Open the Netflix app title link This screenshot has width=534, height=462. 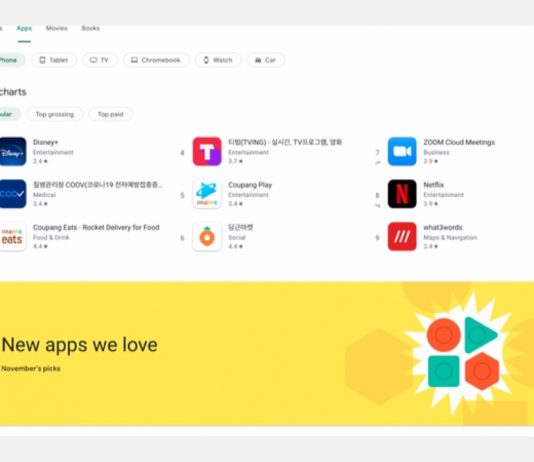coord(434,185)
